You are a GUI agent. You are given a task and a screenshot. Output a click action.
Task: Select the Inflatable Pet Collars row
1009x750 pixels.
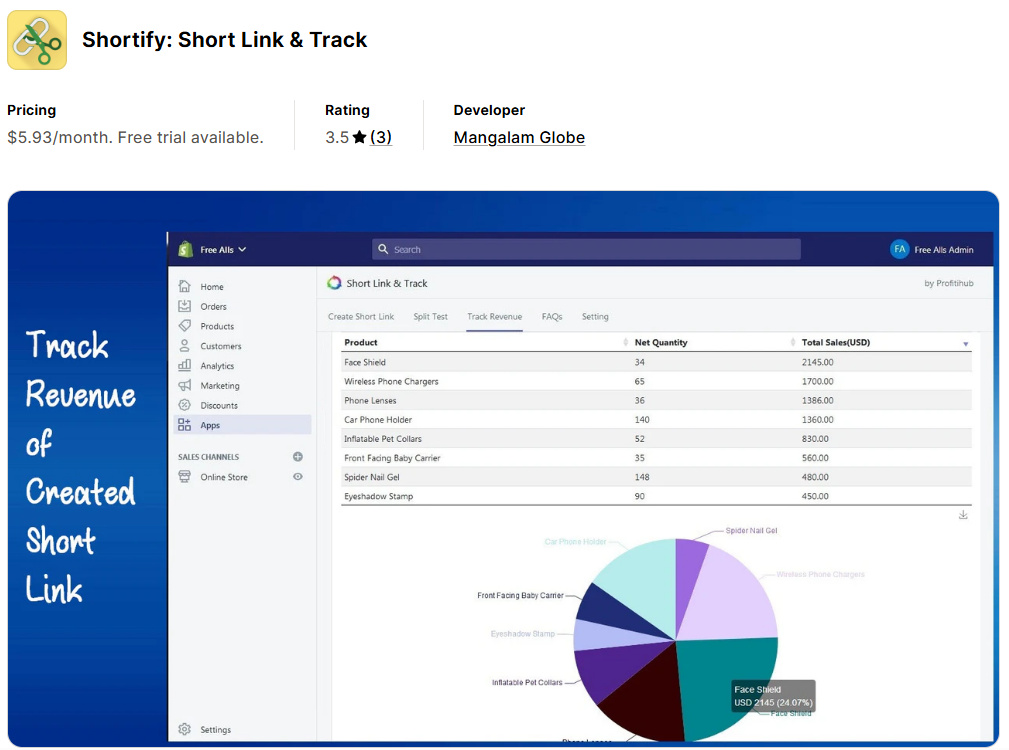[x=656, y=439]
